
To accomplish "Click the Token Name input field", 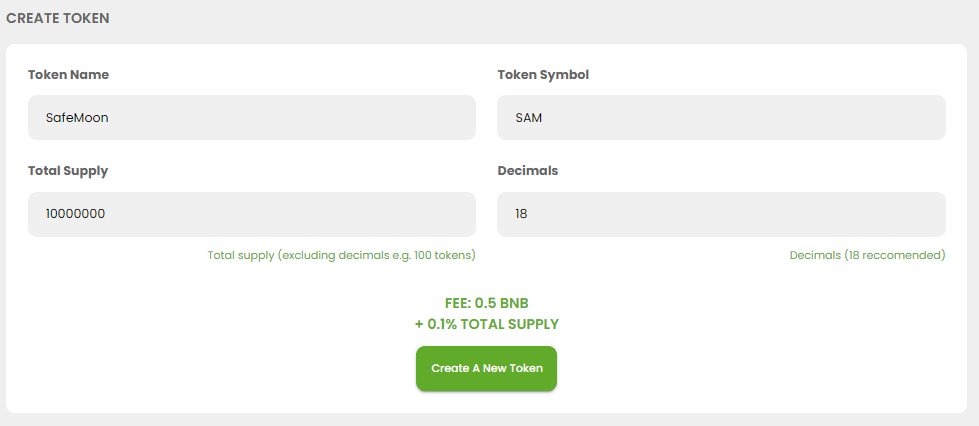I will click(252, 117).
